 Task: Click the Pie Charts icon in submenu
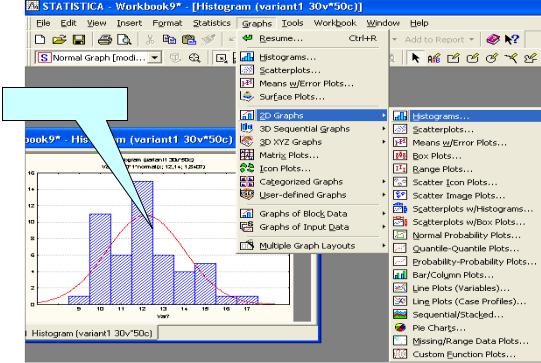click(400, 327)
